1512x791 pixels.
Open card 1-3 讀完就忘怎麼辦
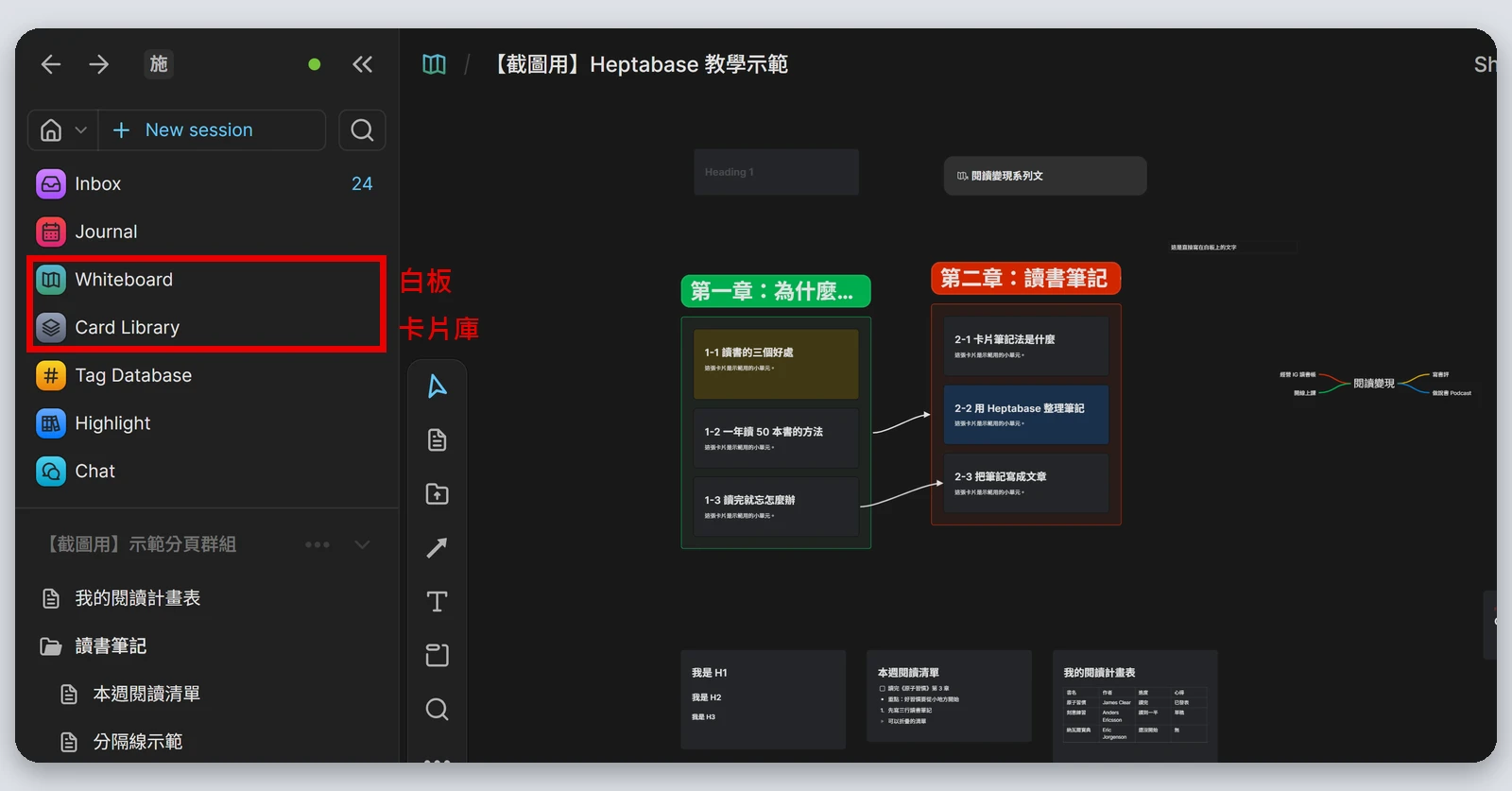click(776, 507)
